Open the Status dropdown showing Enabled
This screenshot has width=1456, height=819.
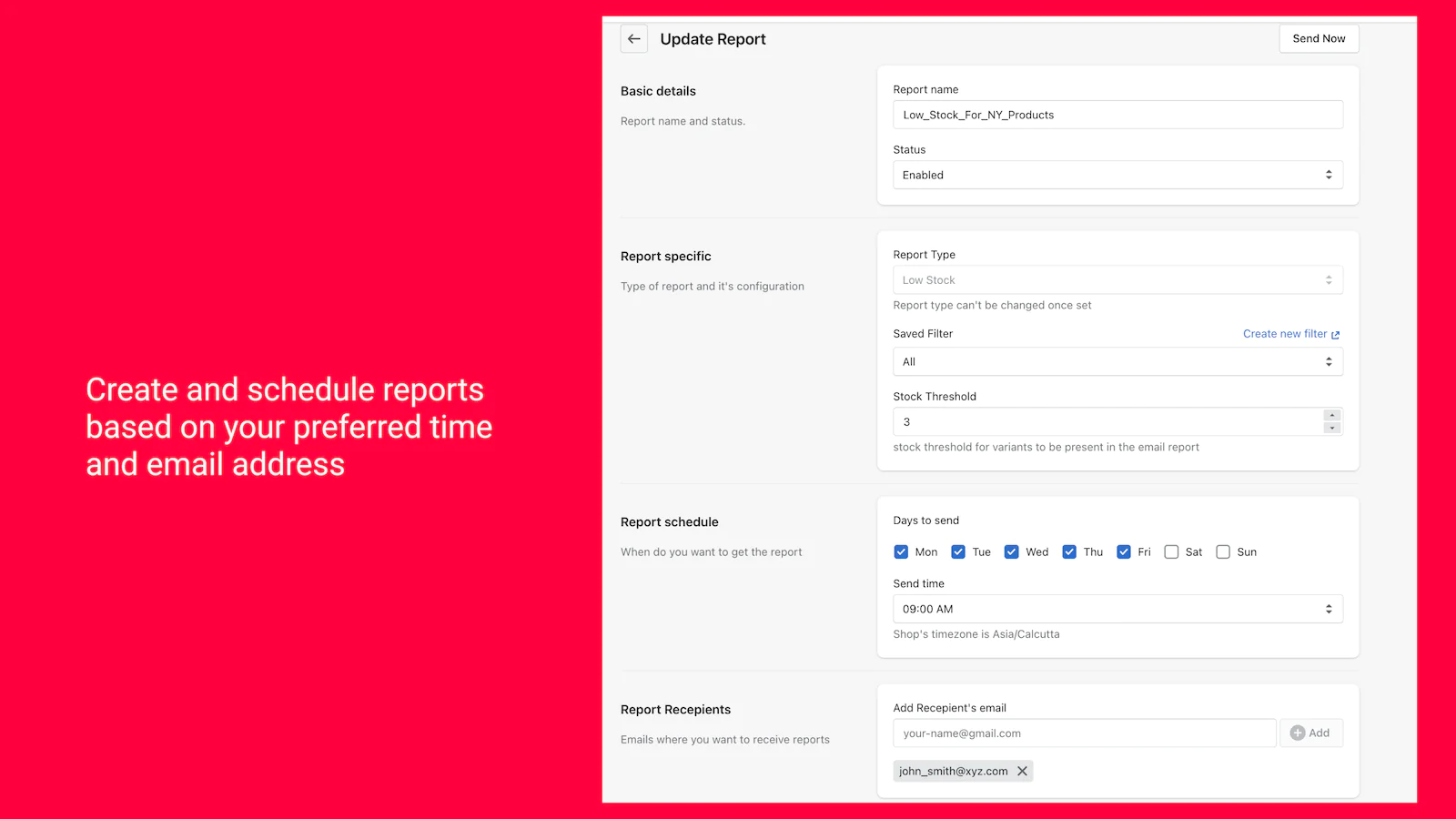click(1117, 175)
